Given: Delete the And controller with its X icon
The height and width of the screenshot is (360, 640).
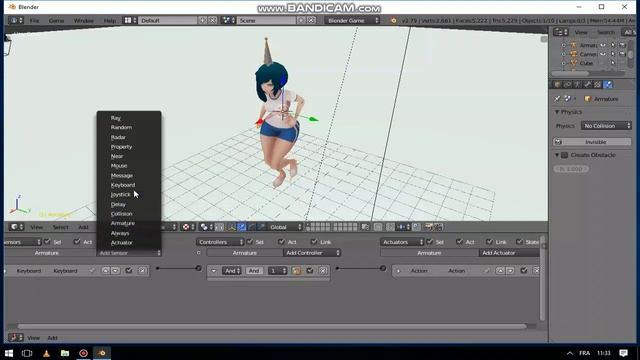Looking at the screenshot, I should (323, 270).
